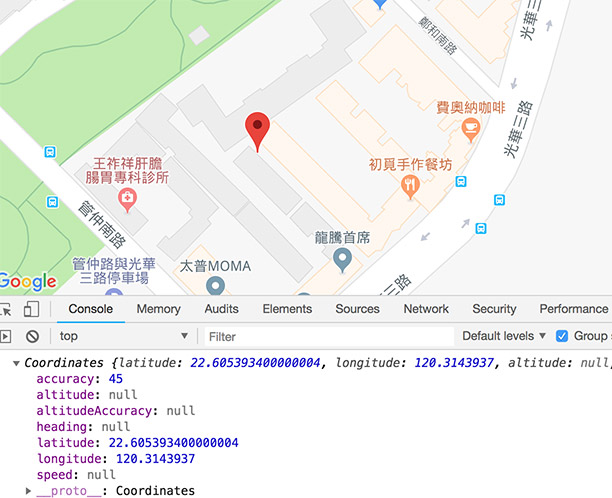This screenshot has height=498, width=612.
Task: Click the bus stop icon left of 管仲南路
Action: [52, 202]
